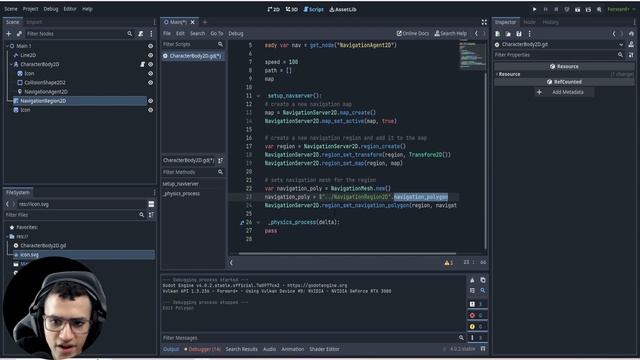Click the script minimap preview
Viewport: 640px width, 360px height.
coord(472,56)
